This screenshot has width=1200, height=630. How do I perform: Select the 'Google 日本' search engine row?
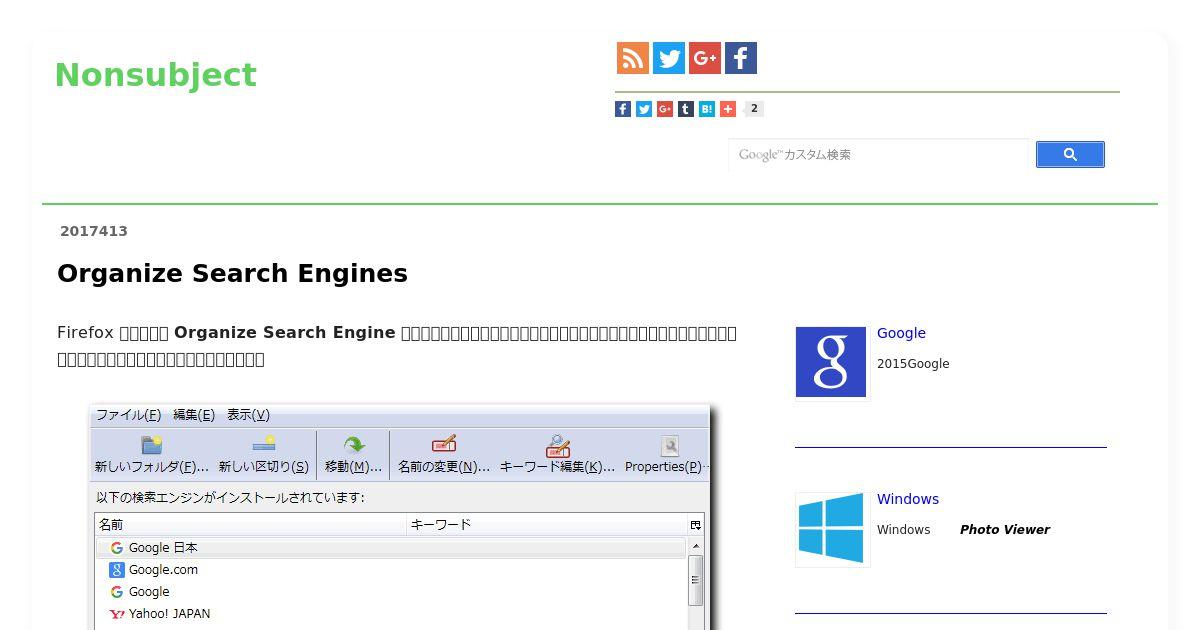click(x=391, y=548)
